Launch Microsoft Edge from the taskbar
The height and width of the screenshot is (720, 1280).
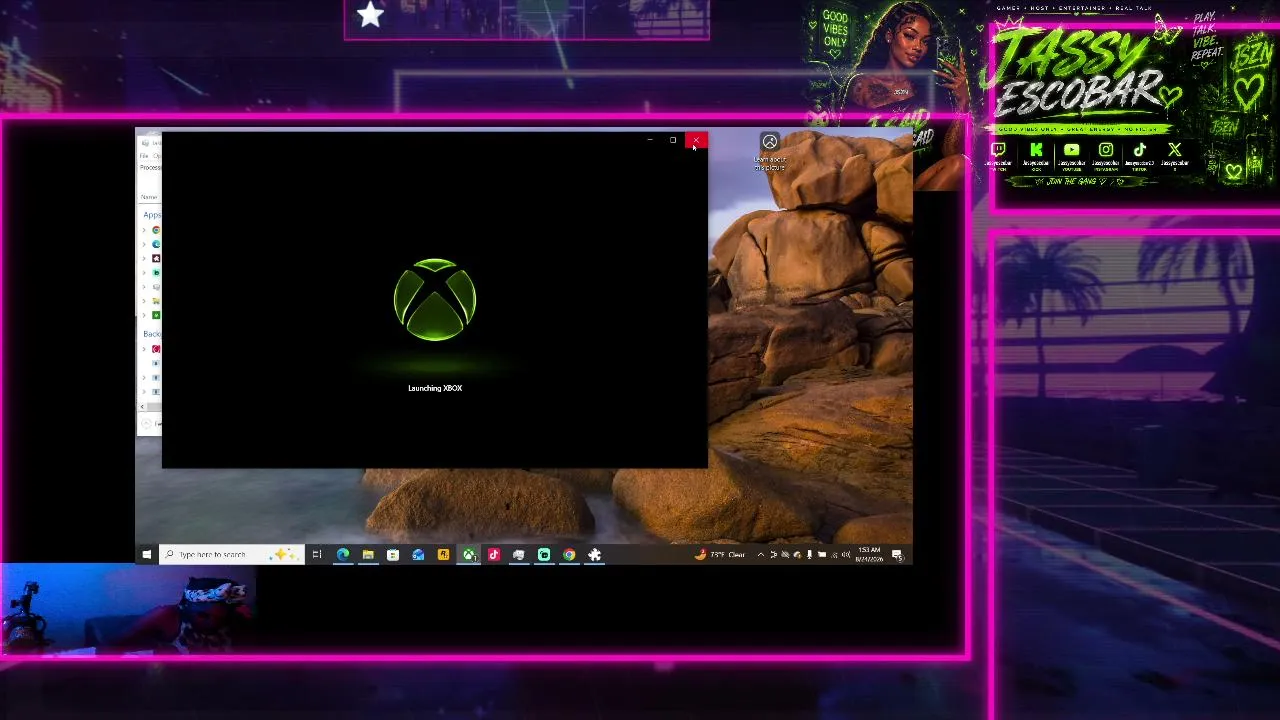click(343, 555)
